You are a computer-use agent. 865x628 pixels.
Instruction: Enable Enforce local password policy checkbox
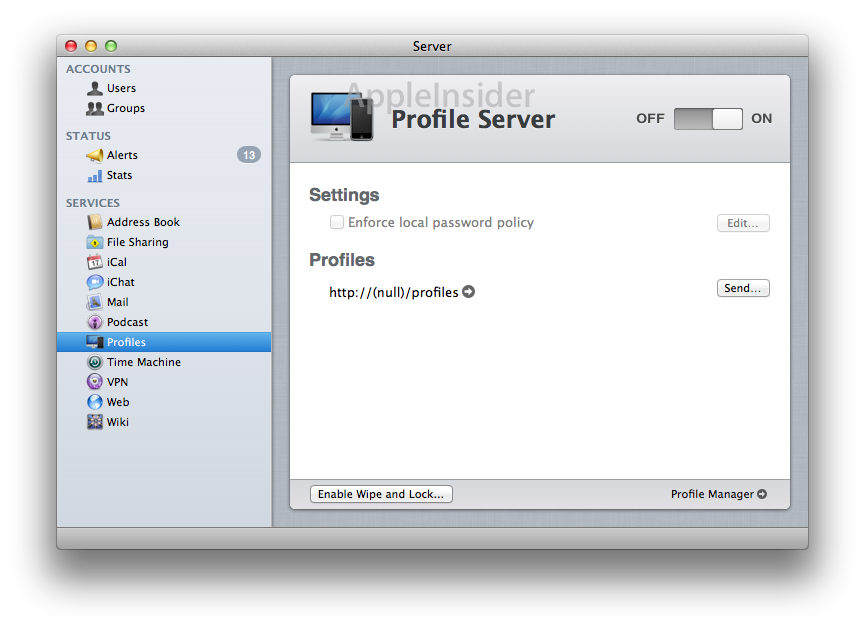coord(337,222)
